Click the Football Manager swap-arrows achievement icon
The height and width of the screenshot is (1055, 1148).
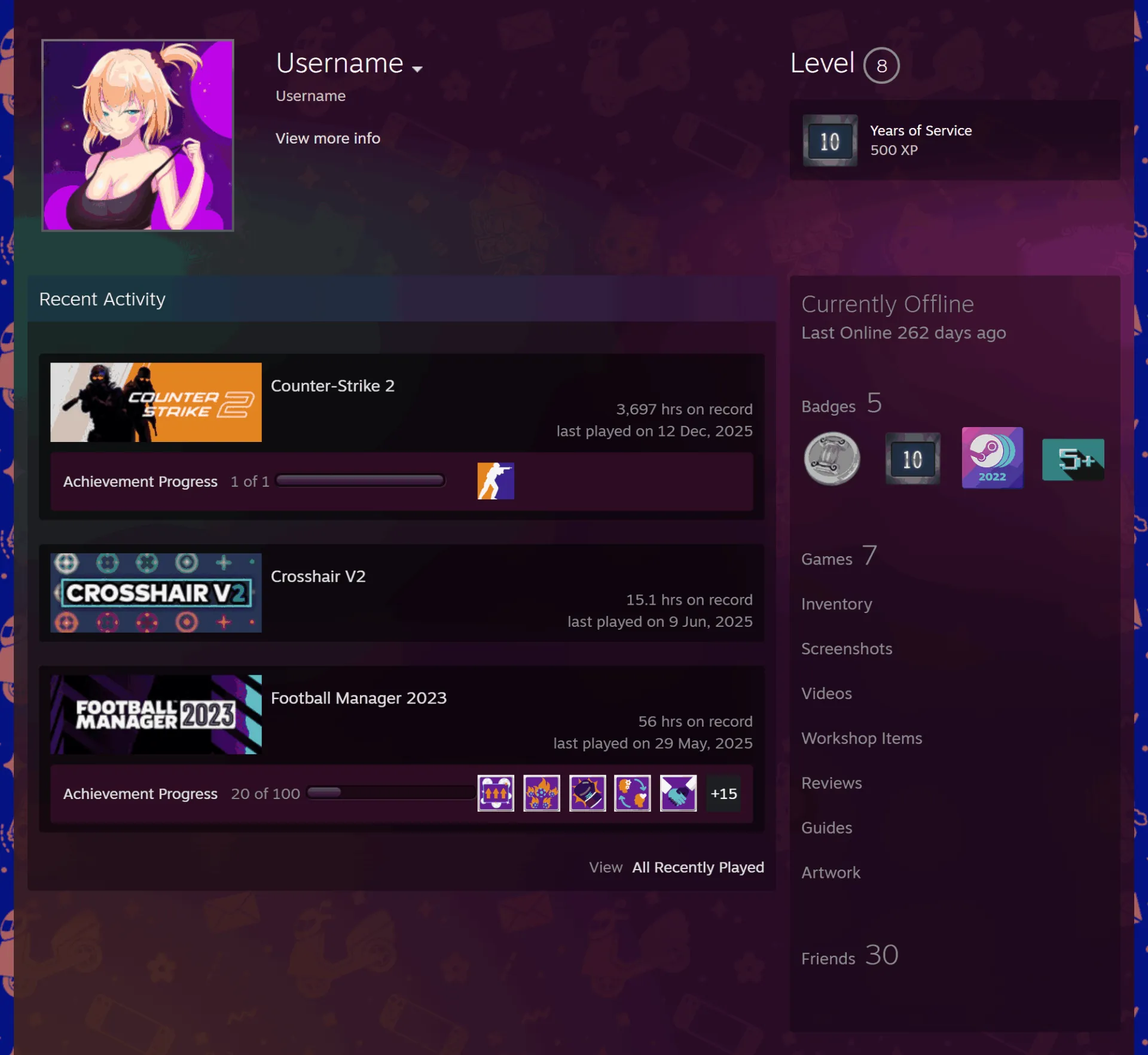[x=632, y=794]
